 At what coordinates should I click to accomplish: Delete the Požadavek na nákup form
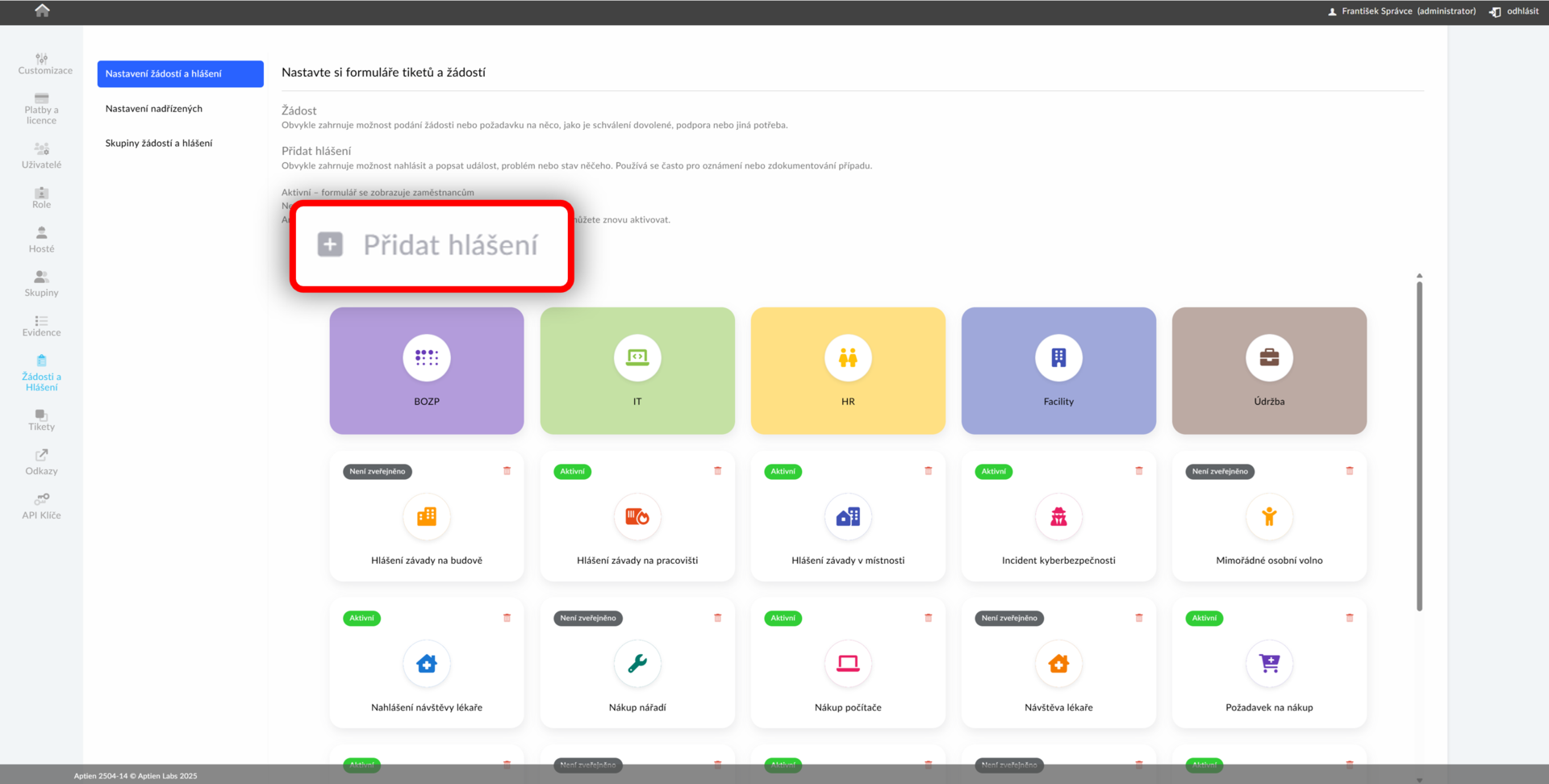1350,618
